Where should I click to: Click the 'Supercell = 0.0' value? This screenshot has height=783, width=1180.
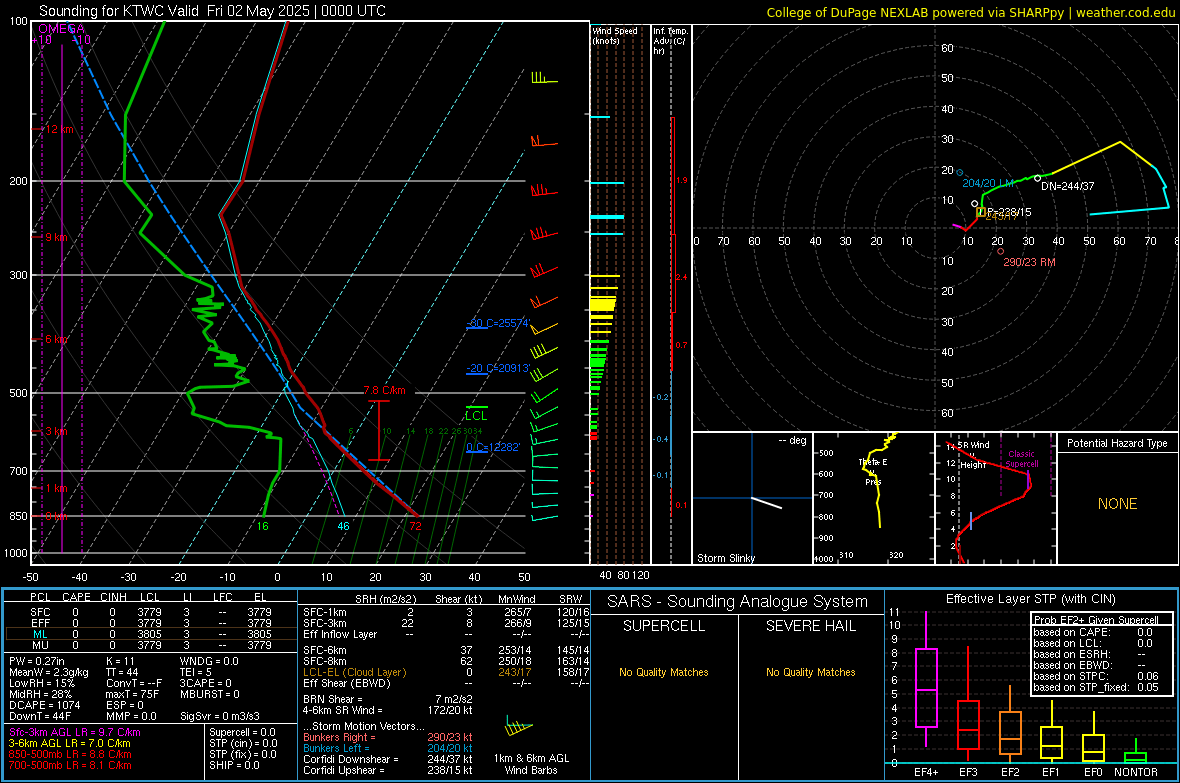point(242,732)
